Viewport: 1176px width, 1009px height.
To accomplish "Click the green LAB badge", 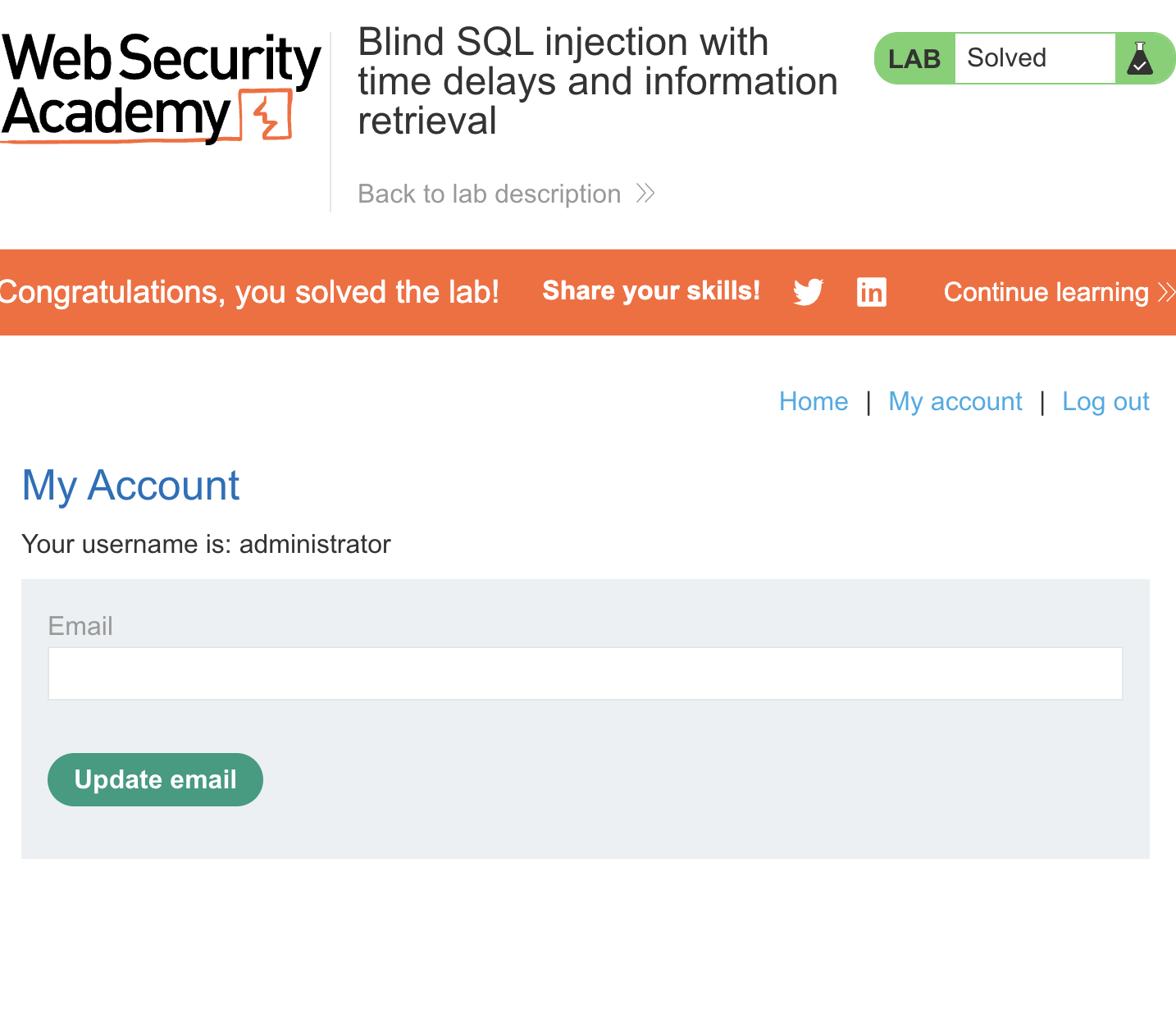I will point(914,59).
